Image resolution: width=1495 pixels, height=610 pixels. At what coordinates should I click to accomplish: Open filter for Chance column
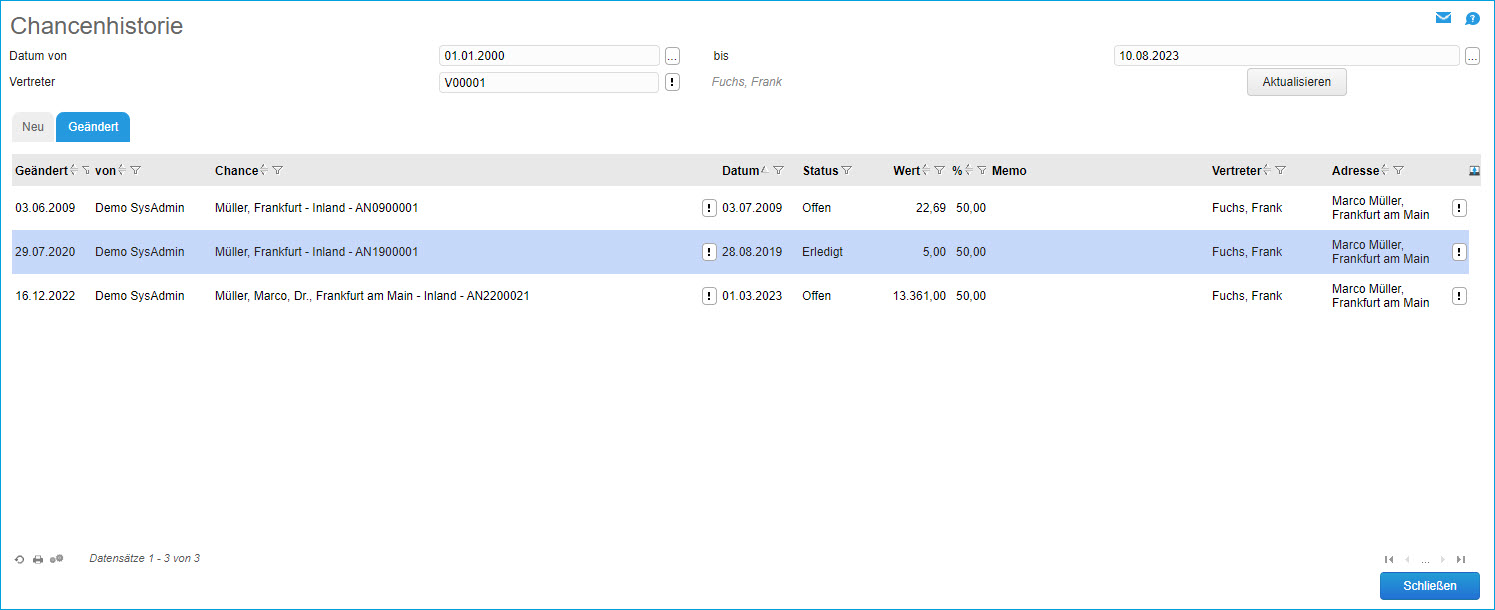[278, 171]
